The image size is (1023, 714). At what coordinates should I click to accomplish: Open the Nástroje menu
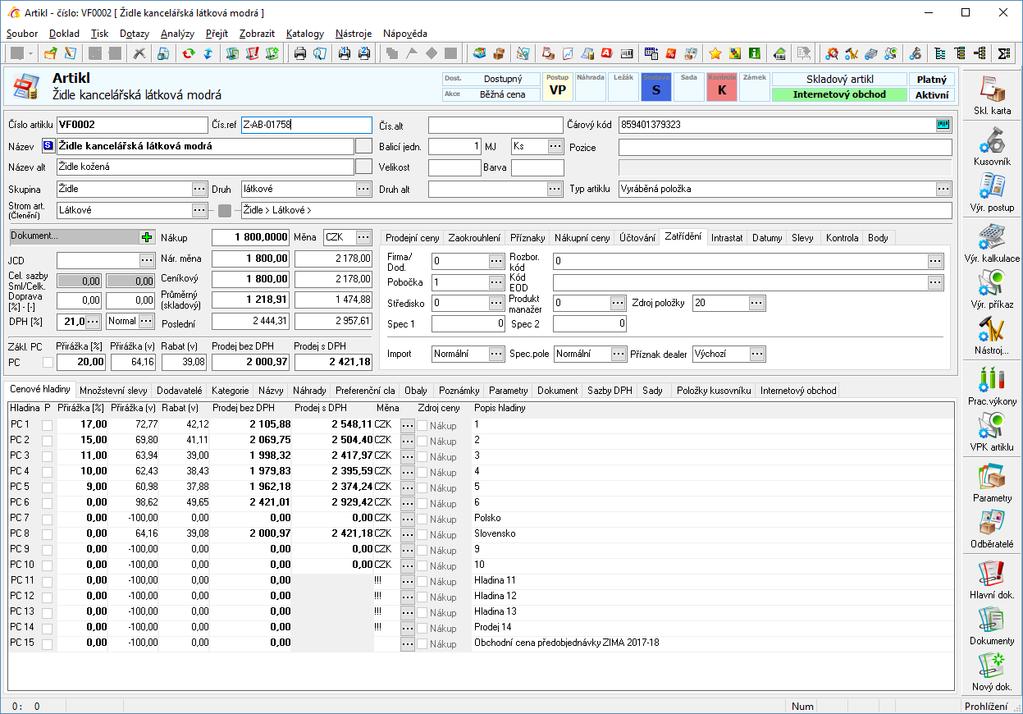click(x=354, y=33)
